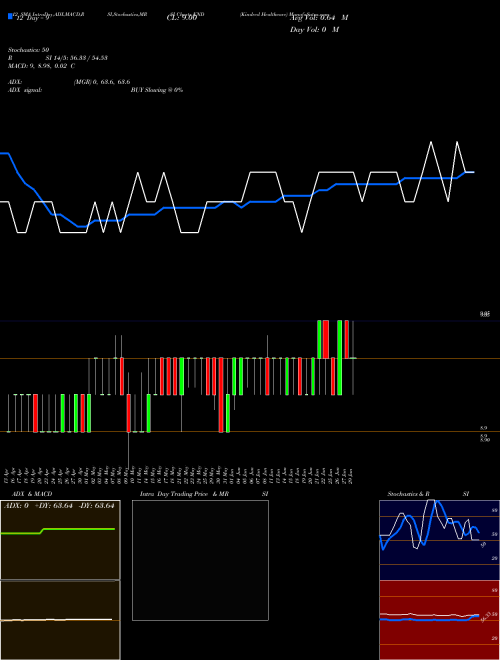500x660 pixels.
Task: Click the 'SI 14/3: 36.33 / 54.53' value
Action: [x=77, y=58]
